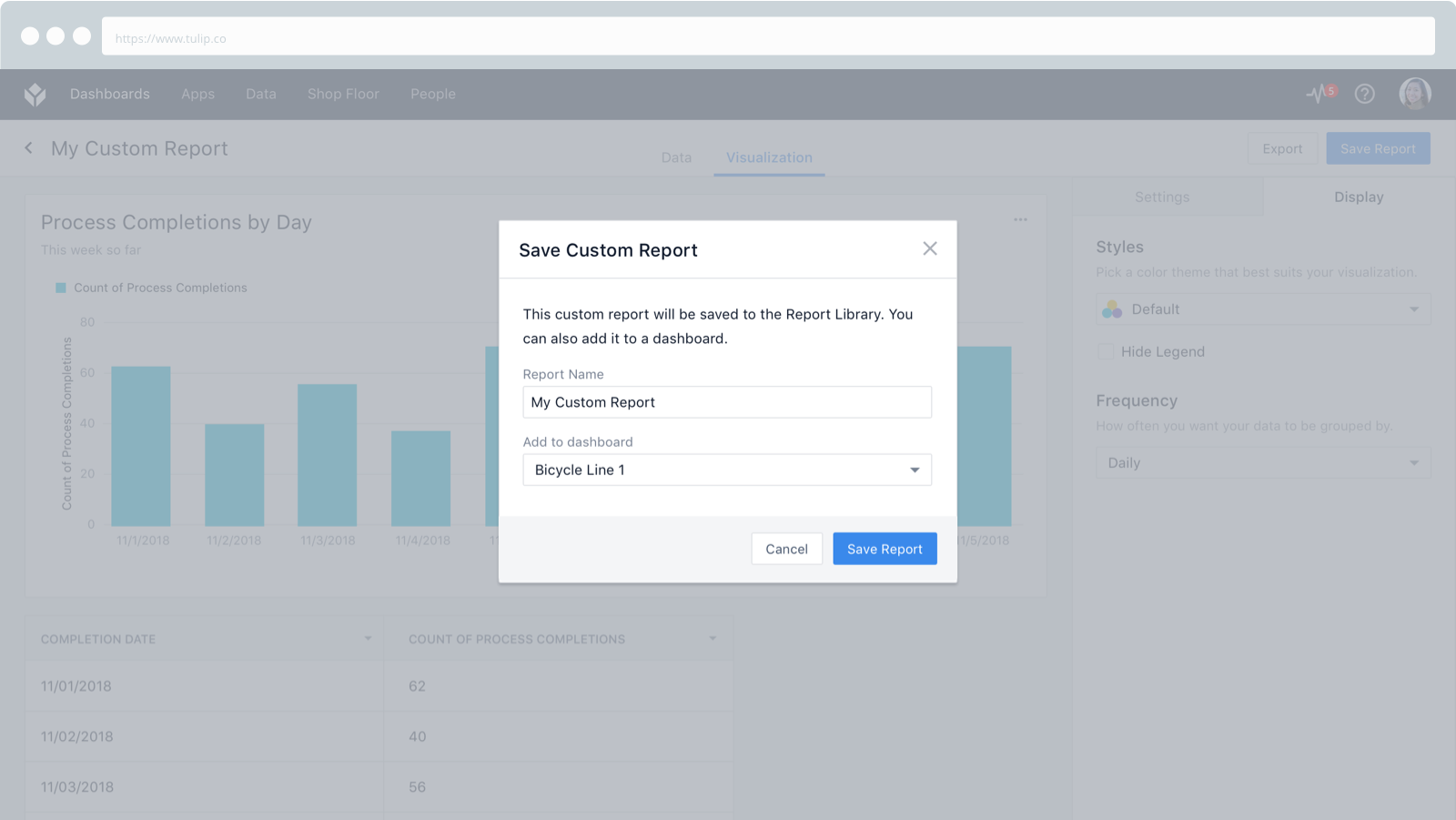This screenshot has height=820, width=1456.
Task: Open the Styles Default theme dropdown
Action: (1263, 309)
